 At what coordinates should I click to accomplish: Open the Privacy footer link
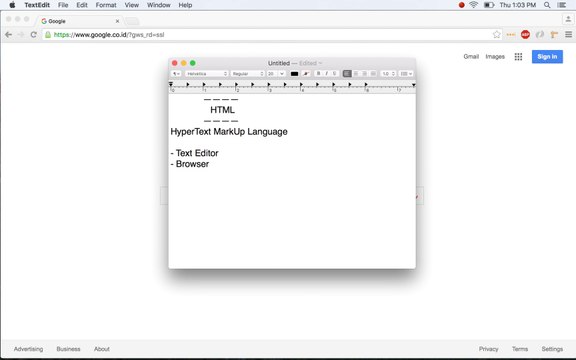tap(488, 349)
